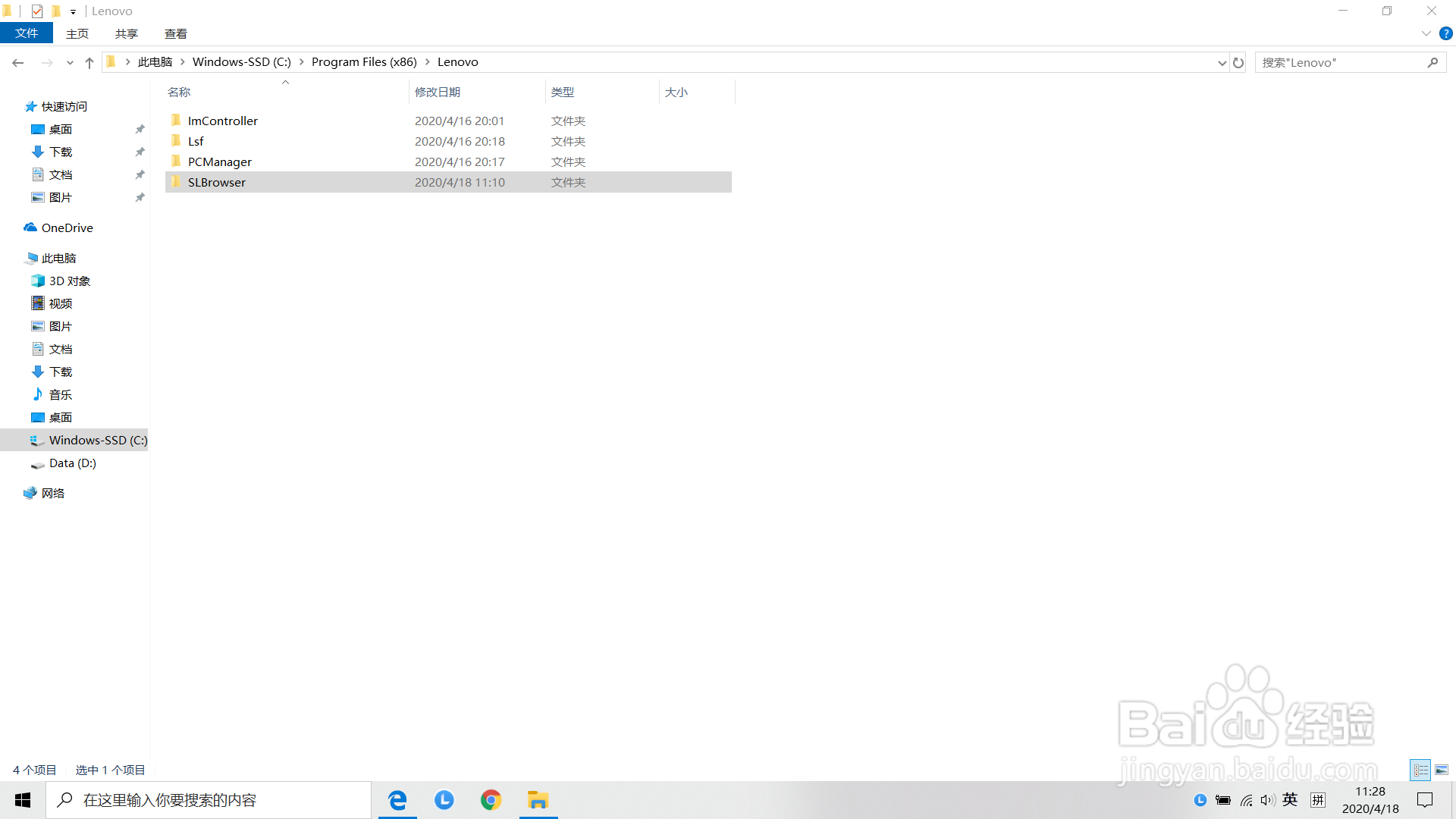Open the File Explorer help icon
Screen dimensions: 1456x819
(x=1446, y=33)
